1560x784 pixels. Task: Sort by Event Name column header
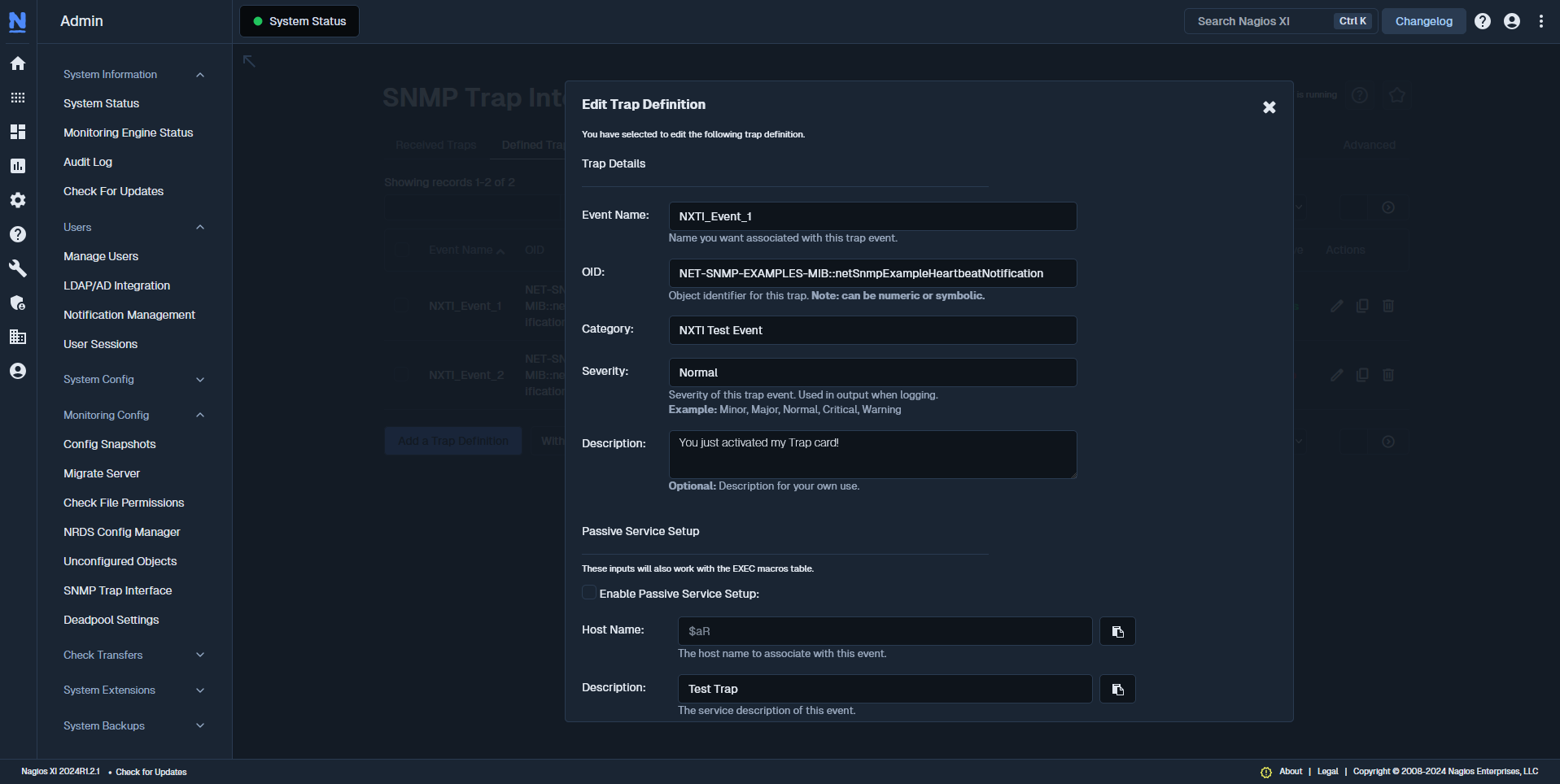click(x=466, y=250)
